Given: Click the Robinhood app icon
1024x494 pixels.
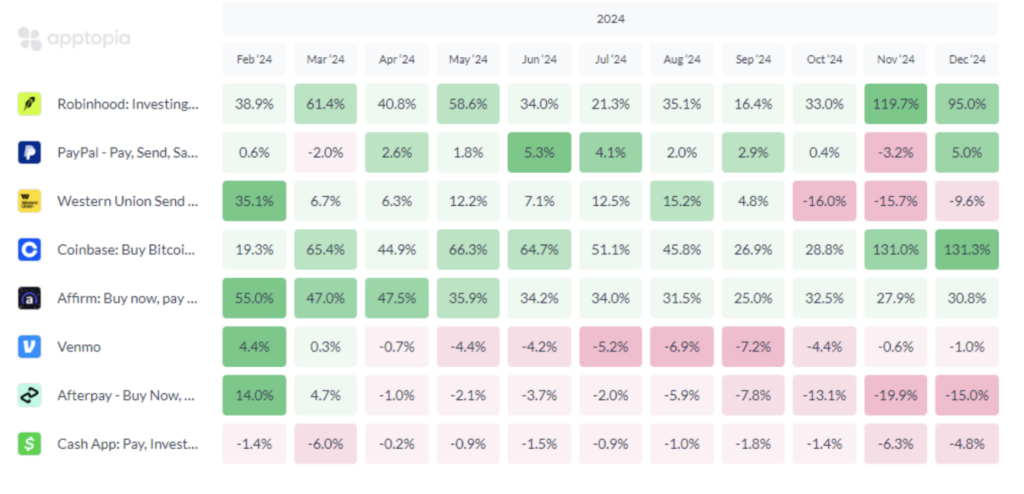Looking at the screenshot, I should point(29,104).
